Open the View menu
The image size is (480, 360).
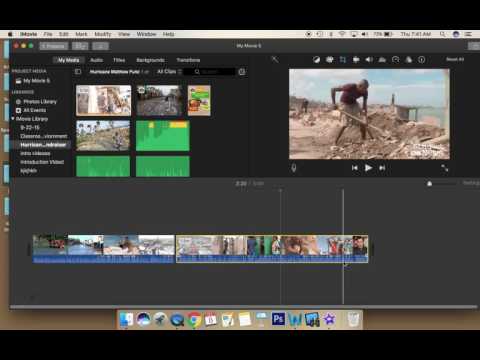click(x=124, y=34)
